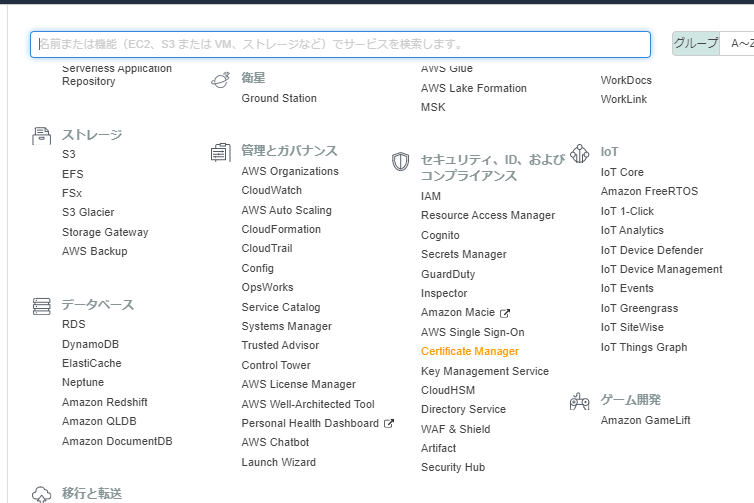The width and height of the screenshot is (754, 503).
Task: Open the RDS service
Action: (x=74, y=325)
